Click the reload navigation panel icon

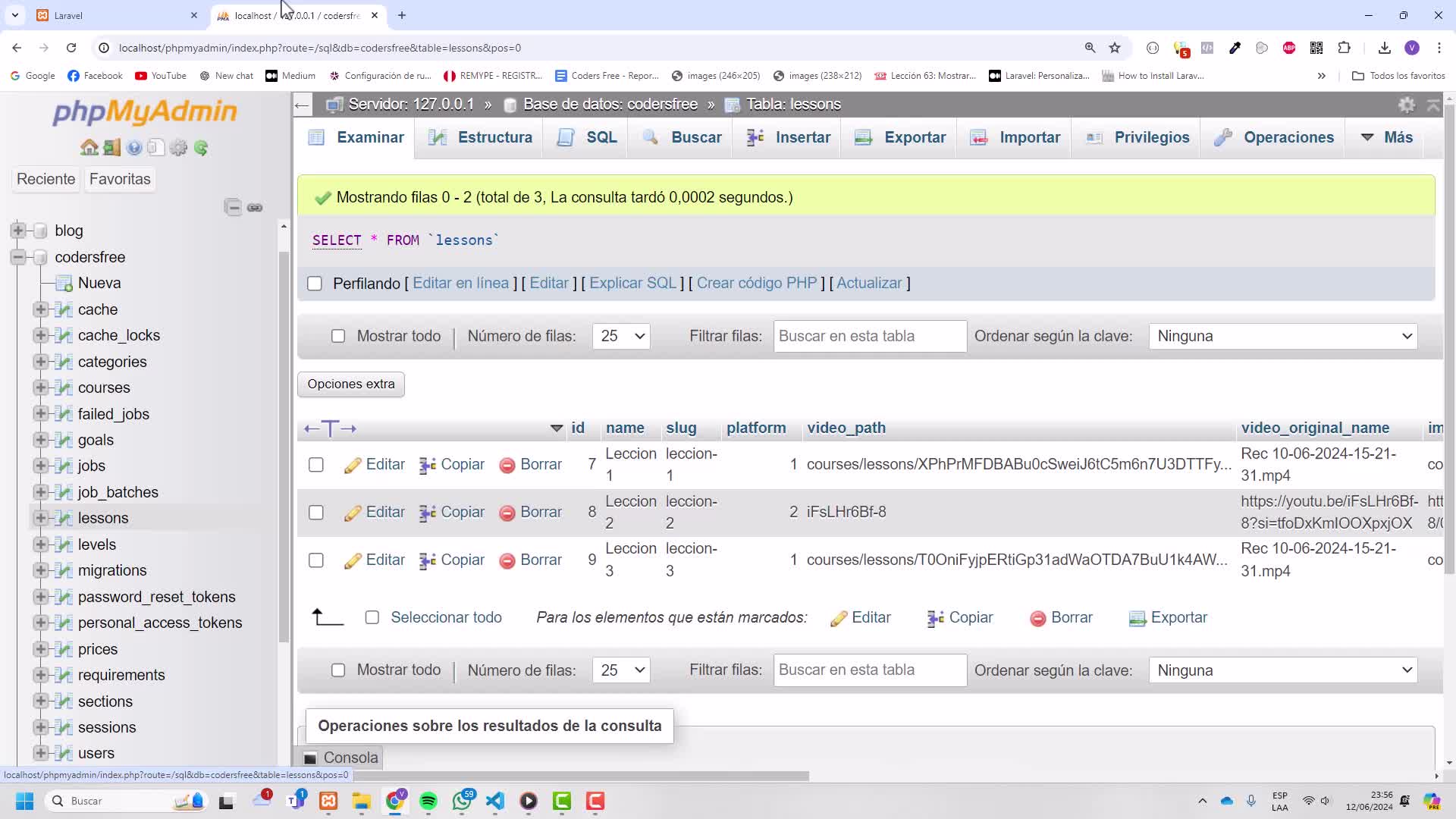pos(201,148)
